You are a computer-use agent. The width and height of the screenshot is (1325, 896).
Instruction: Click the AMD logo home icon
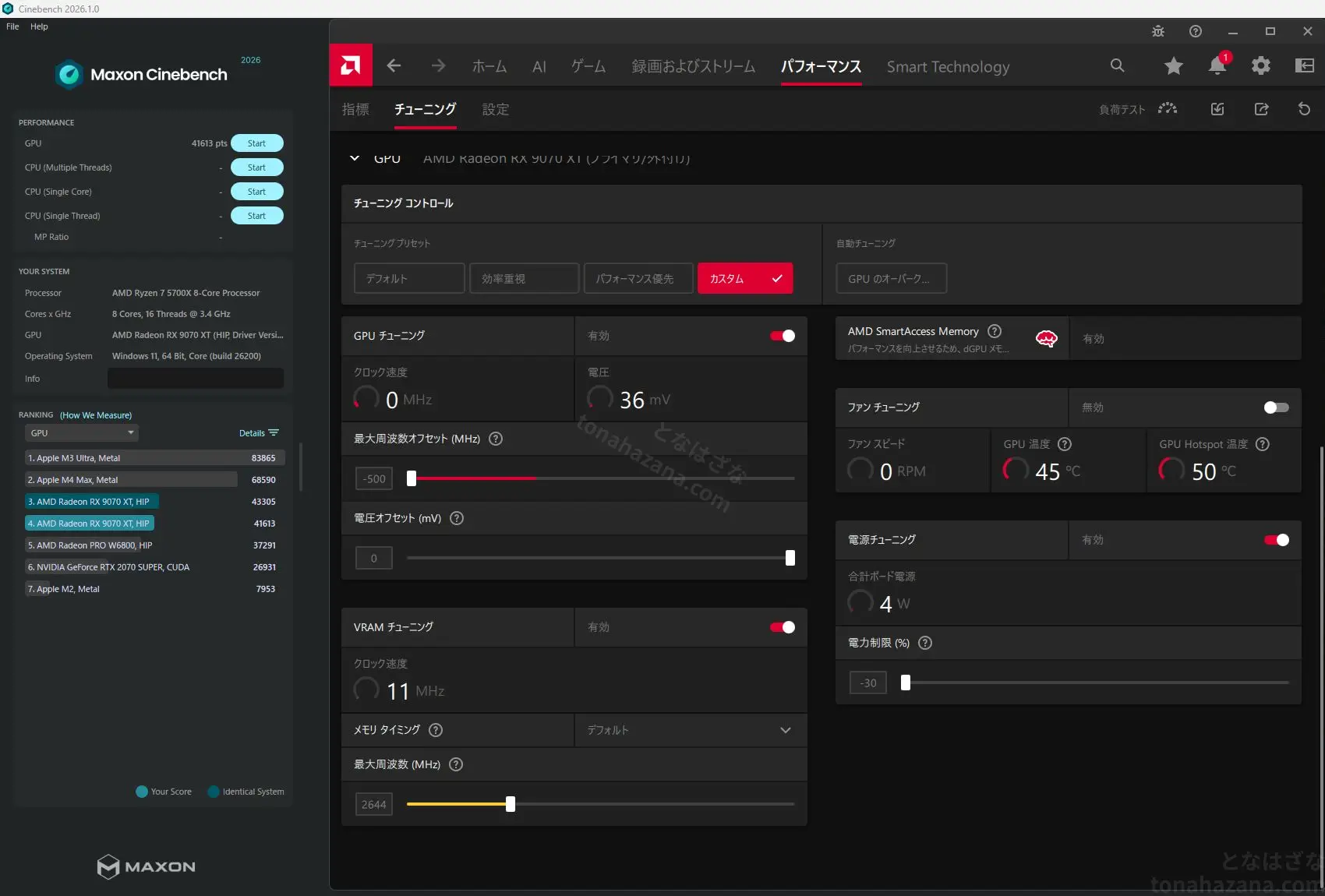pos(351,65)
